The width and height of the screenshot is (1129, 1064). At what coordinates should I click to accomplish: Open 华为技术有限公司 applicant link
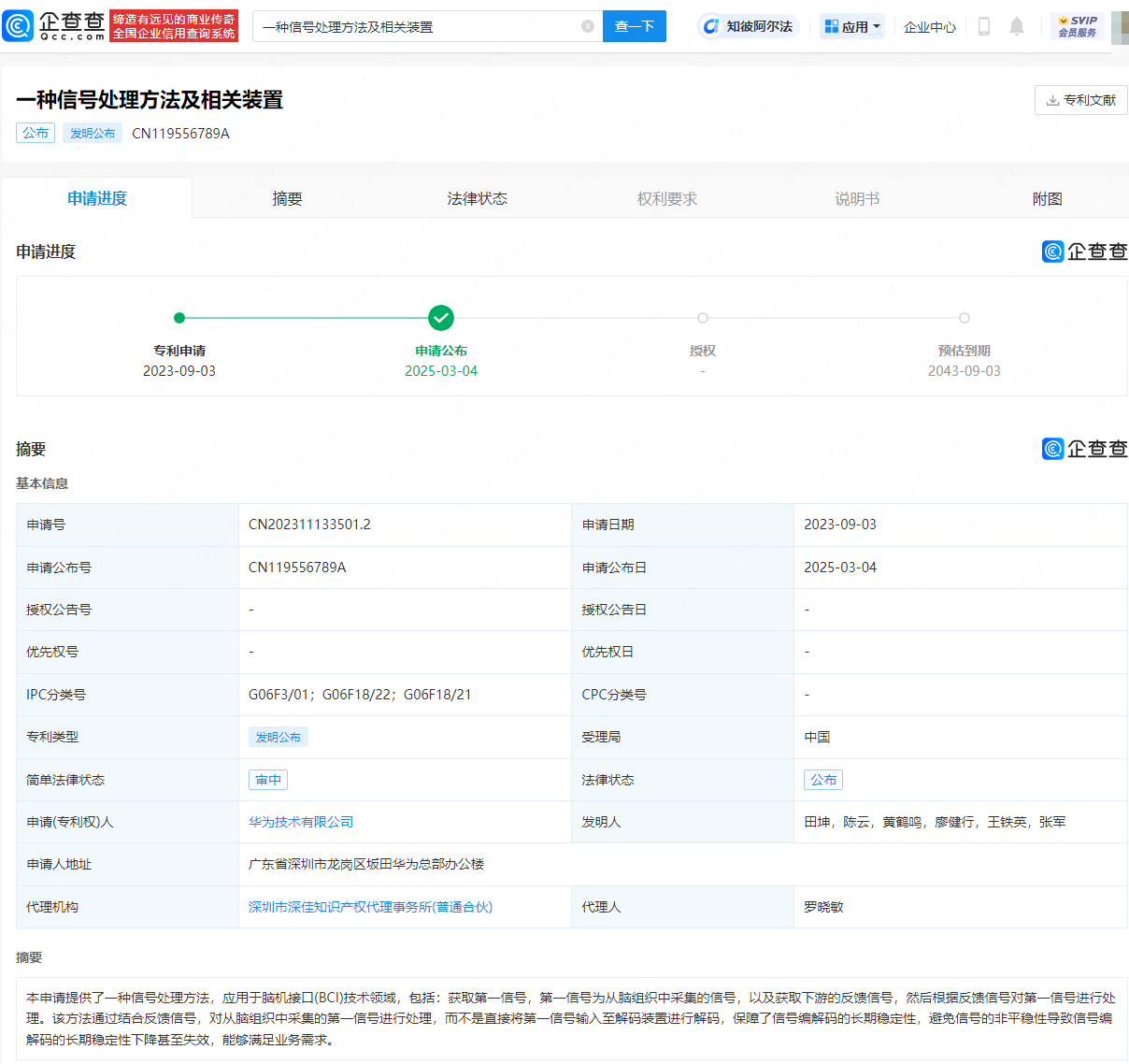(301, 822)
